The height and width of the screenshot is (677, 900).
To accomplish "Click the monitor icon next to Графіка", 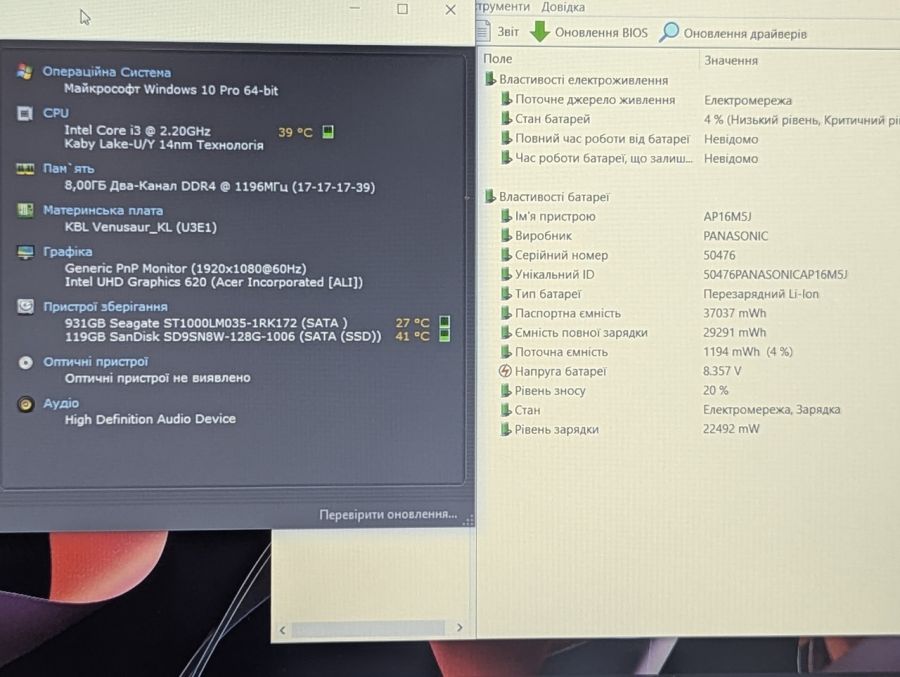I will [25, 252].
